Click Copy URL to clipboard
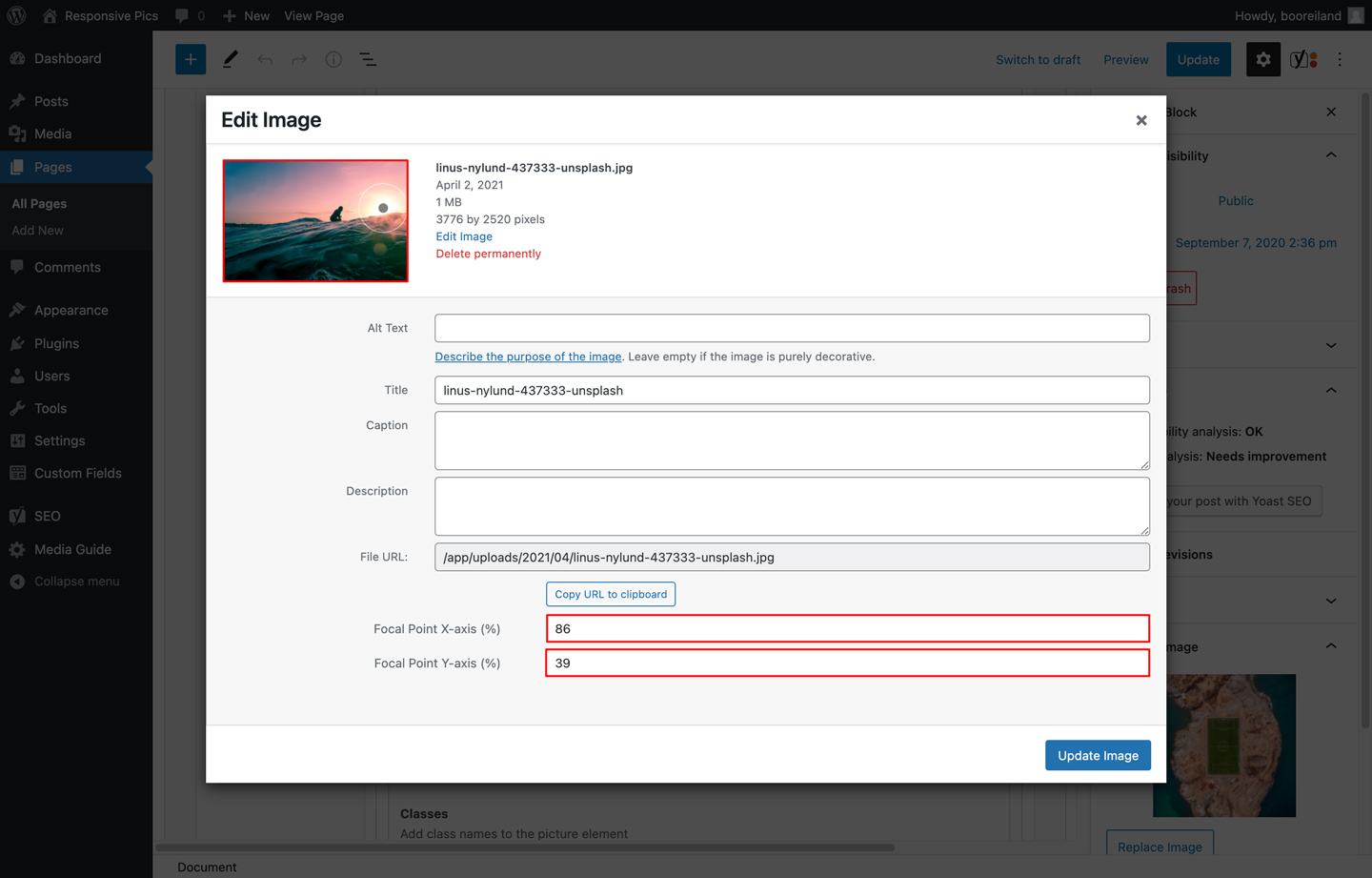Screen dimensions: 1372x878 611,594
